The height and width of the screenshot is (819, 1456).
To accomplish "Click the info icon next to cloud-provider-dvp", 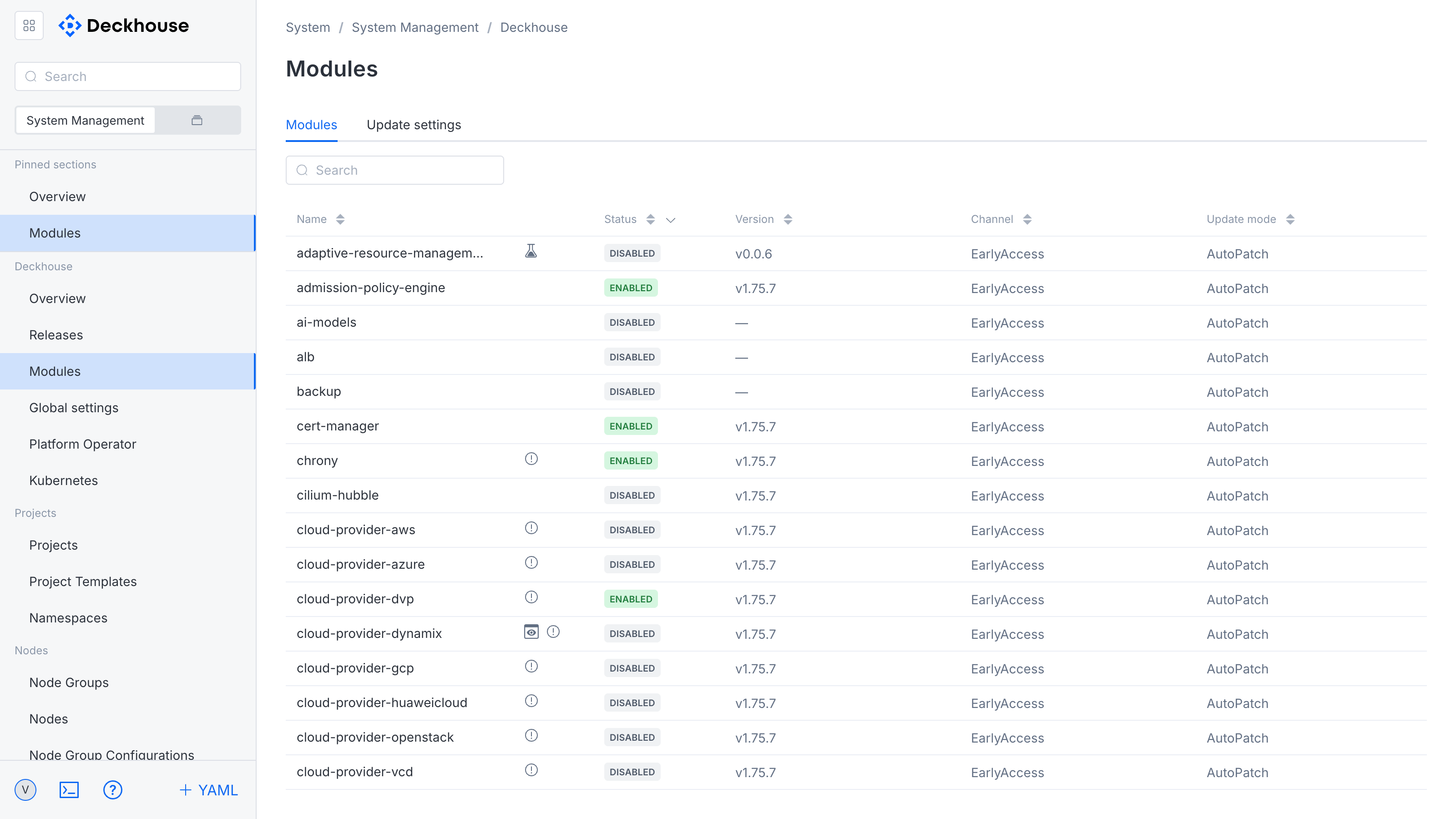I will (531, 597).
